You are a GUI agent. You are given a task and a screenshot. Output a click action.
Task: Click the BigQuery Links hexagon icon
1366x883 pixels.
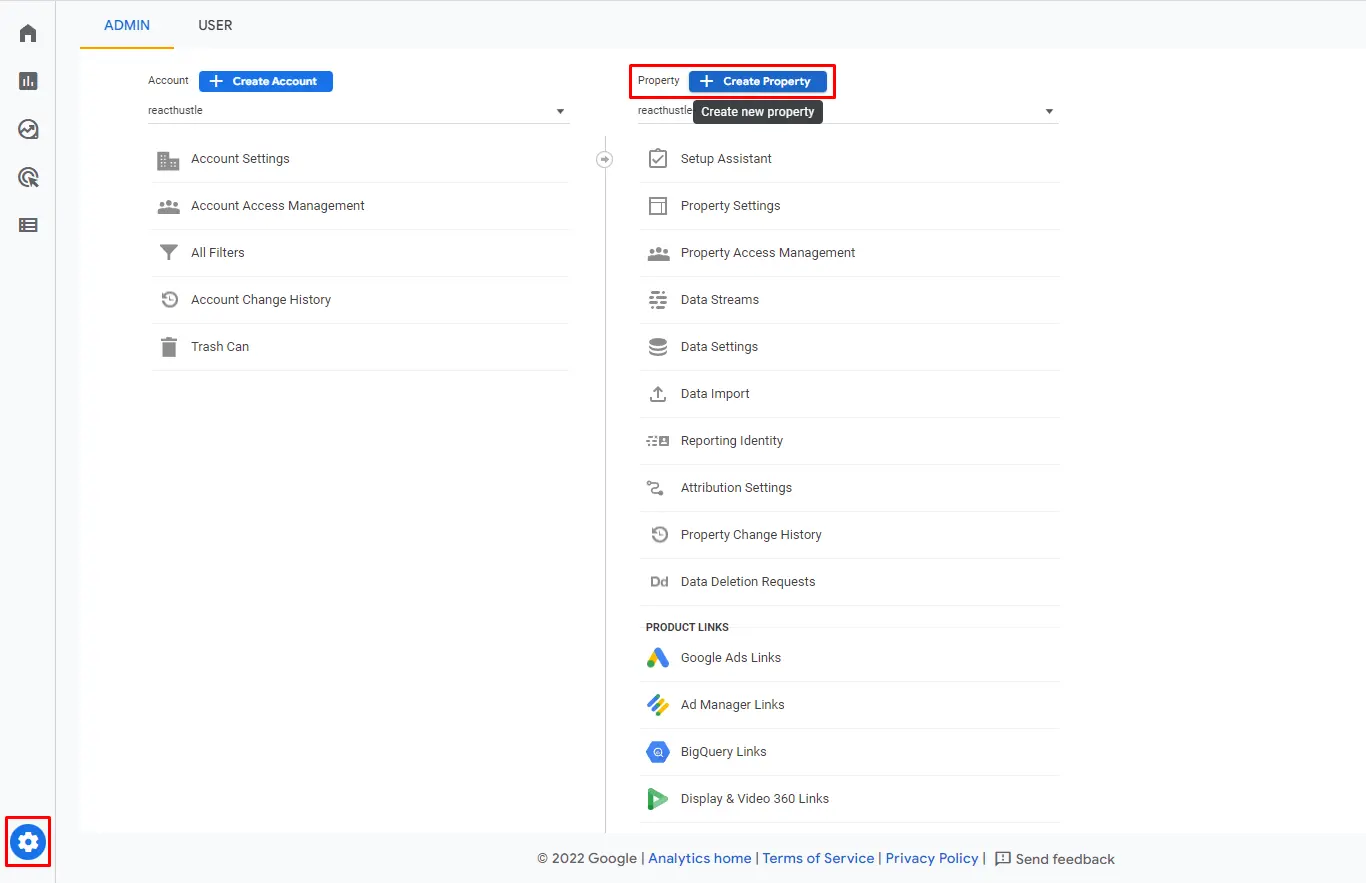pyautogui.click(x=657, y=752)
